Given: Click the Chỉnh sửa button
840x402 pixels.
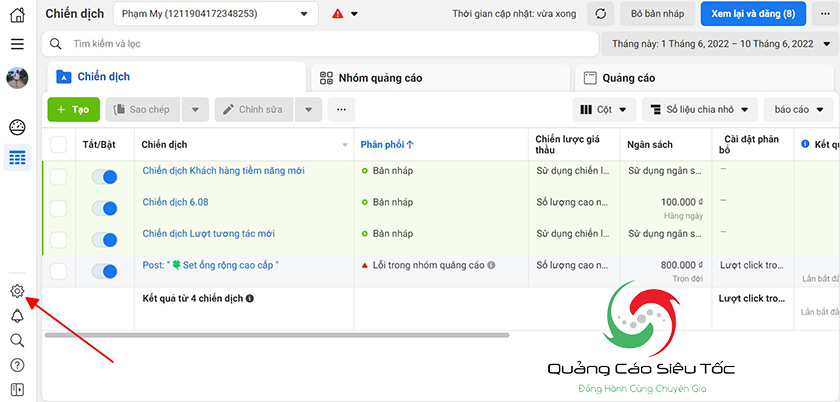Looking at the screenshot, I should click(254, 109).
